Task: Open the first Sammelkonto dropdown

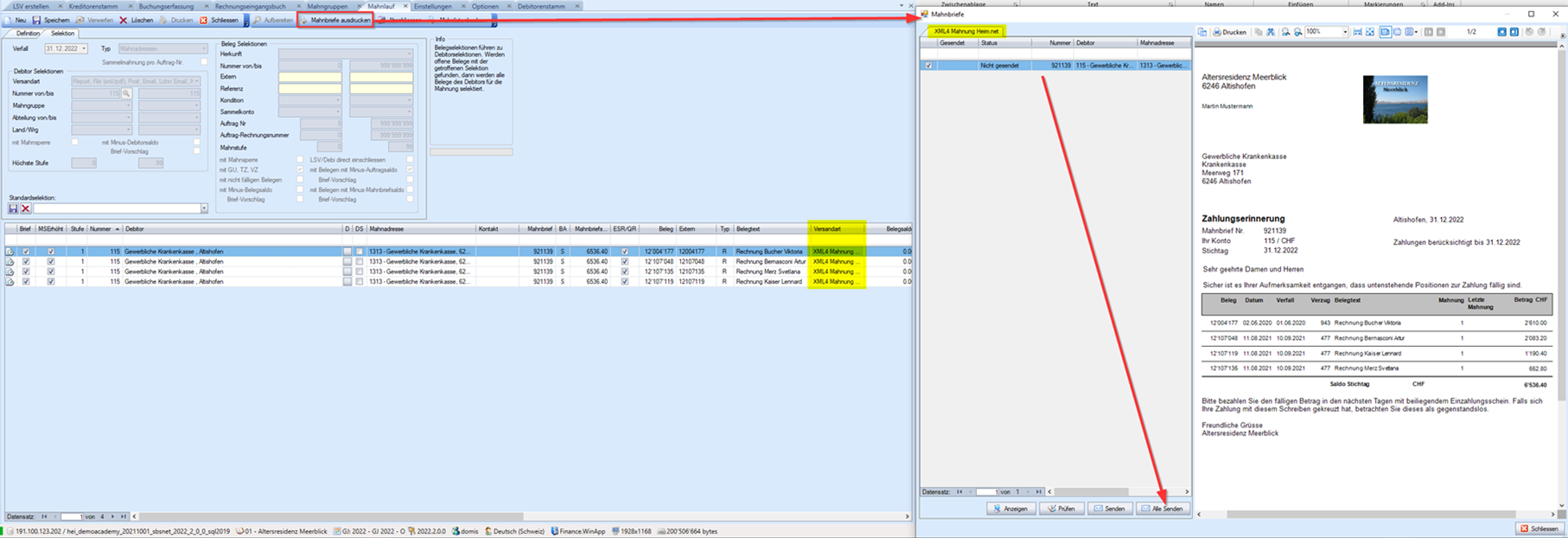Action: pyautogui.click(x=338, y=112)
